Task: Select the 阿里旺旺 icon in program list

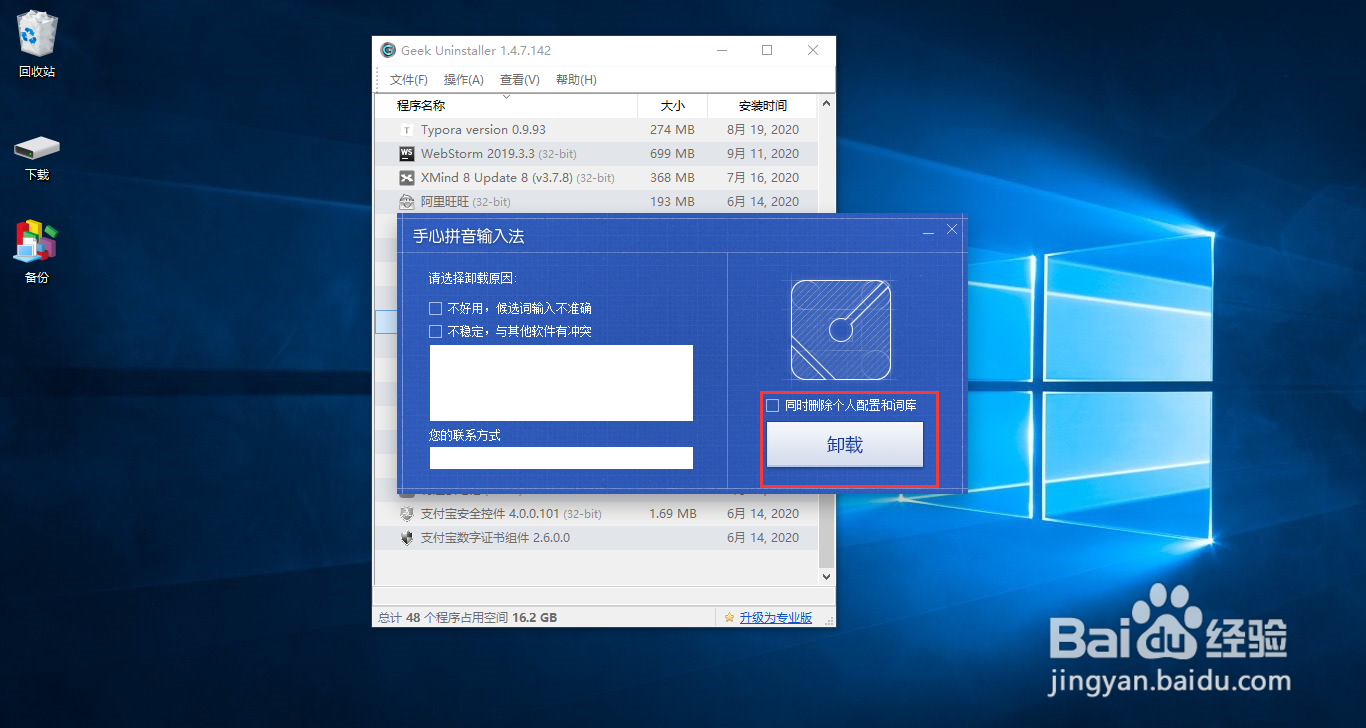Action: click(406, 202)
